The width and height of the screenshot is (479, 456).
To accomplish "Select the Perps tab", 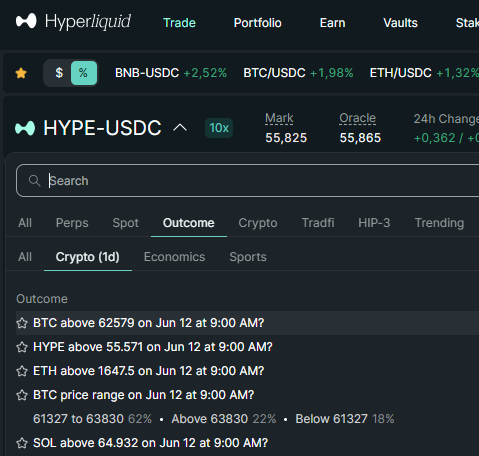I will point(72,223).
